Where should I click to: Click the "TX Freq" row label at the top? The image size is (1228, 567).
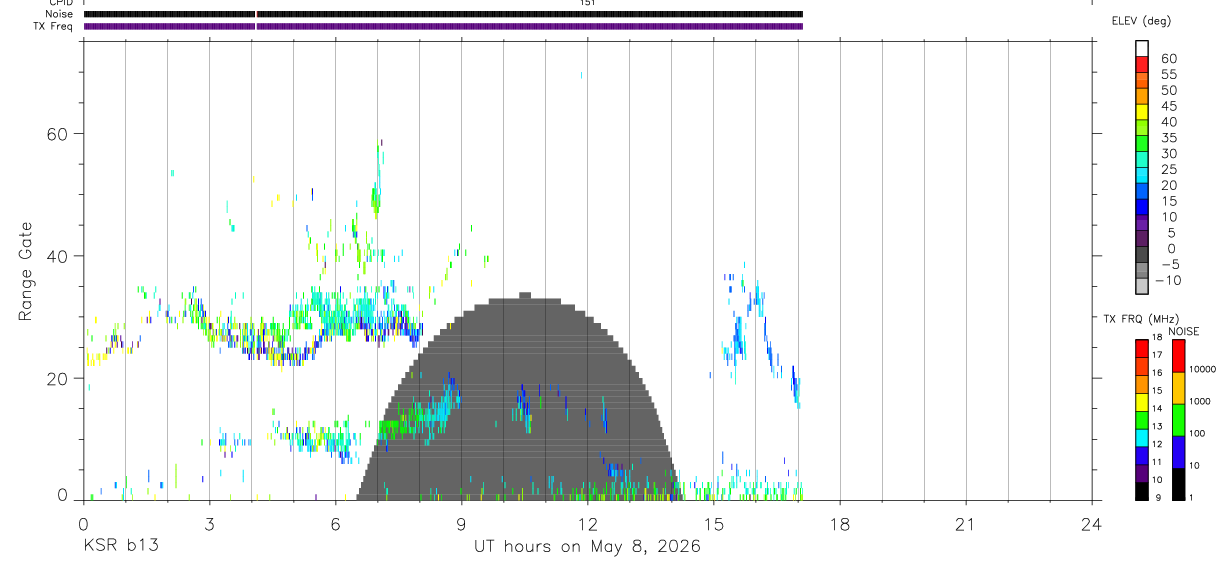click(x=54, y=26)
